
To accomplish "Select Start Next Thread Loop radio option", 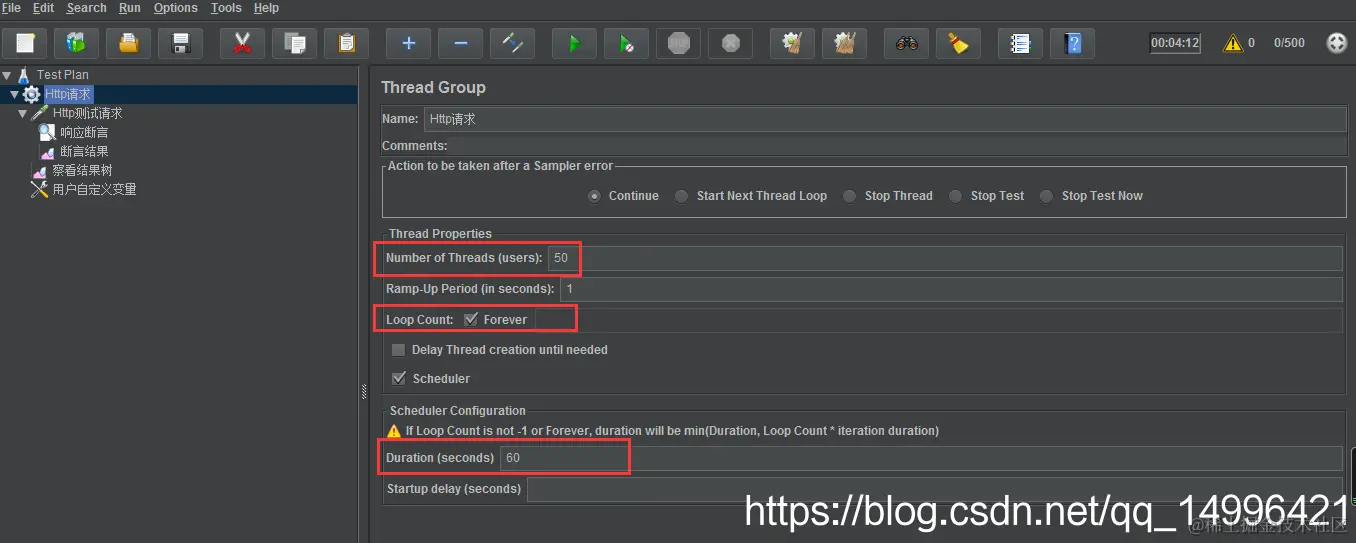I will [x=681, y=196].
